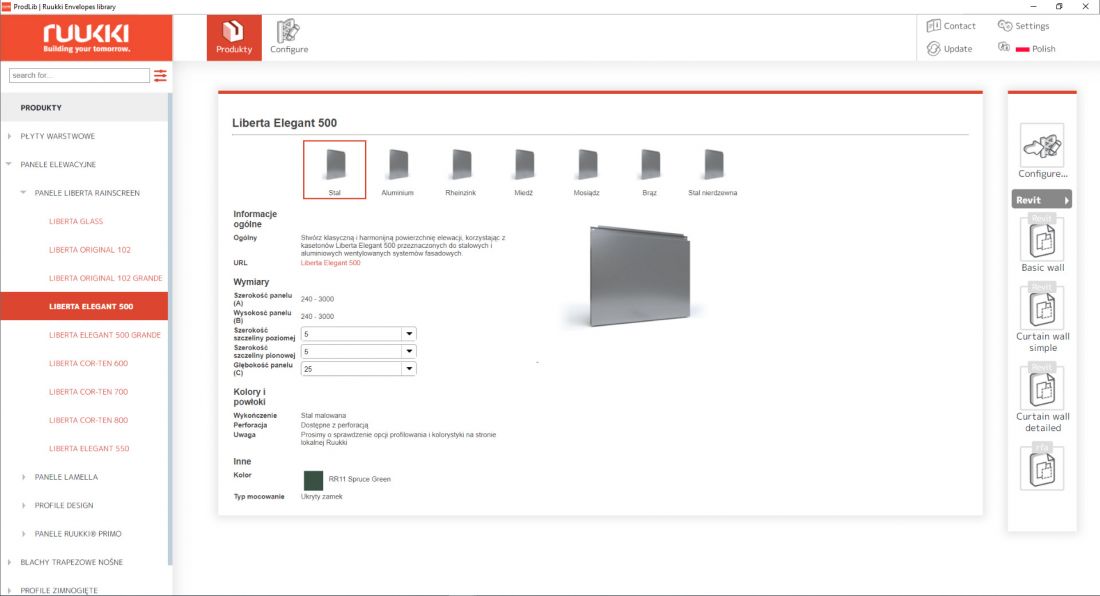The width and height of the screenshot is (1100, 596).
Task: Click the RR11 Spruce Green color swatch
Action: [313, 480]
